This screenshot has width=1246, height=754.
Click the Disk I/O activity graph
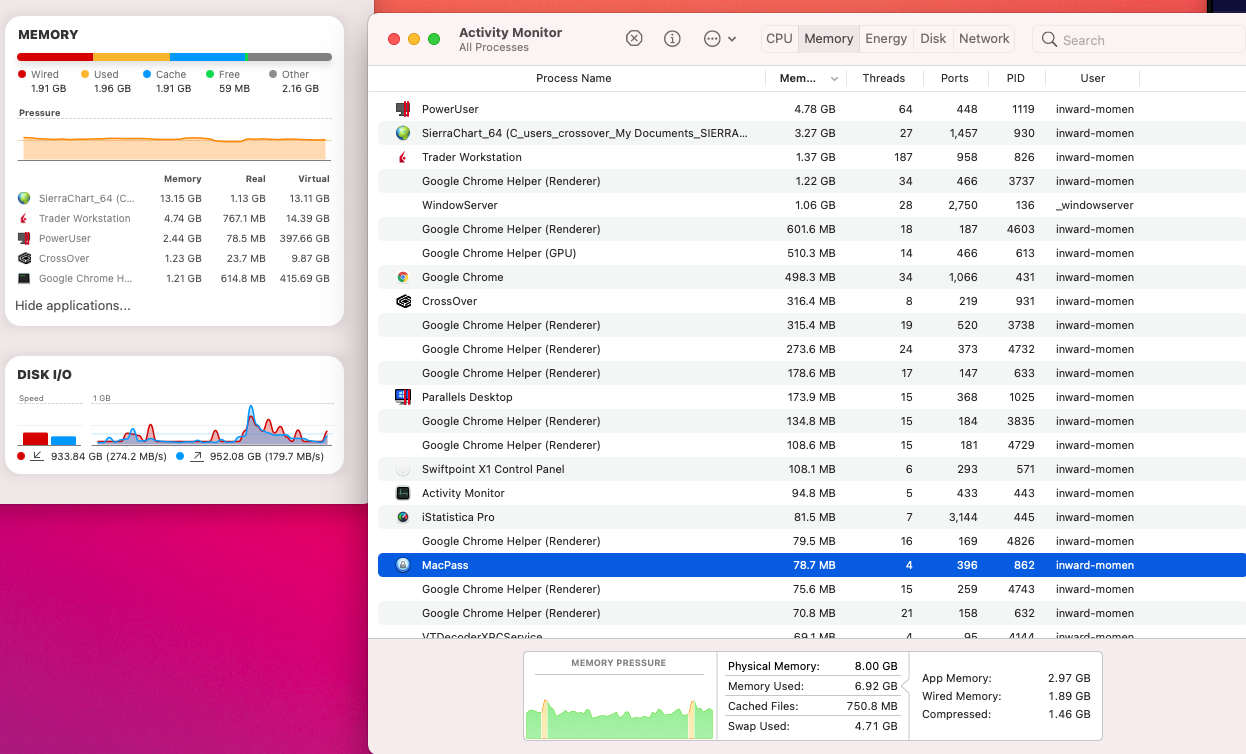(210, 424)
